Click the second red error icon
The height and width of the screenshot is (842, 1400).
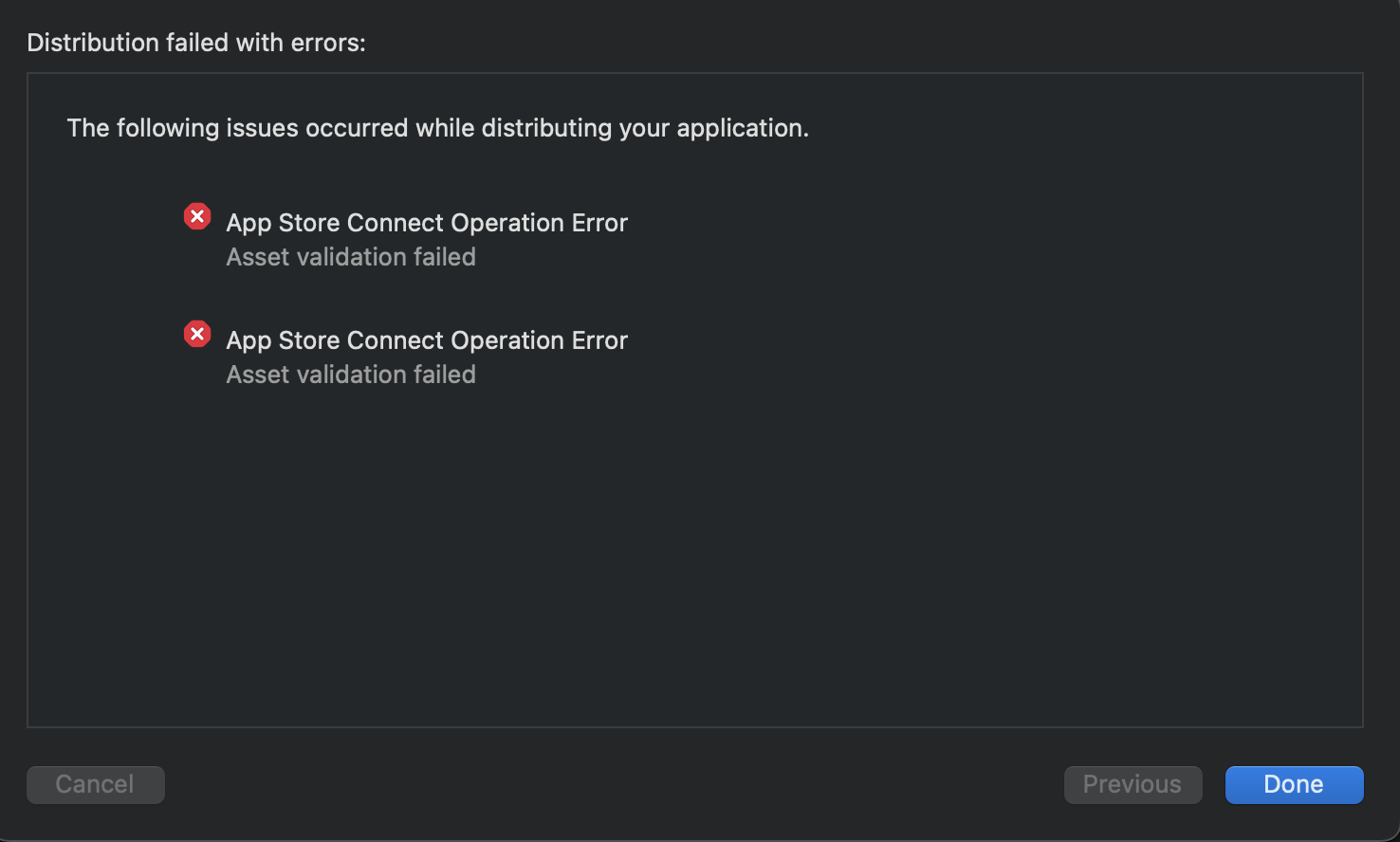(x=197, y=334)
